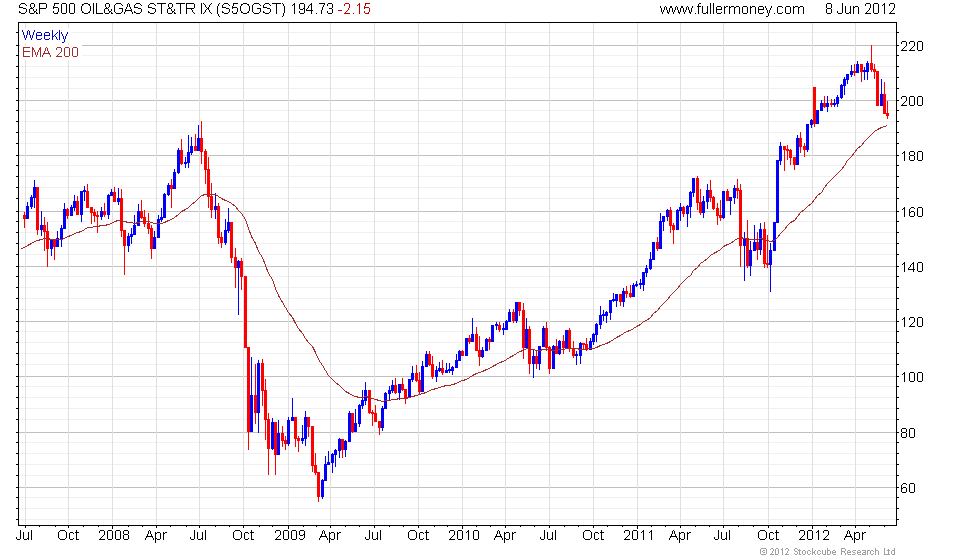
Task: Click the 'Apr' label right after 2012
Action: 855,535
